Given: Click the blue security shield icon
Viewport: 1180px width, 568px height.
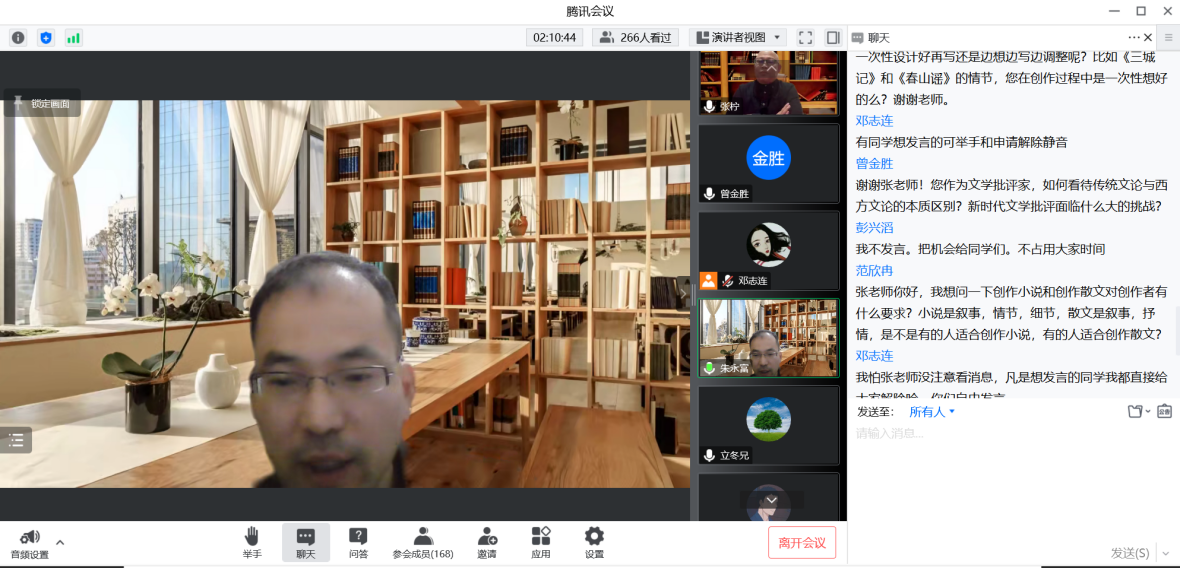Looking at the screenshot, I should (45, 38).
